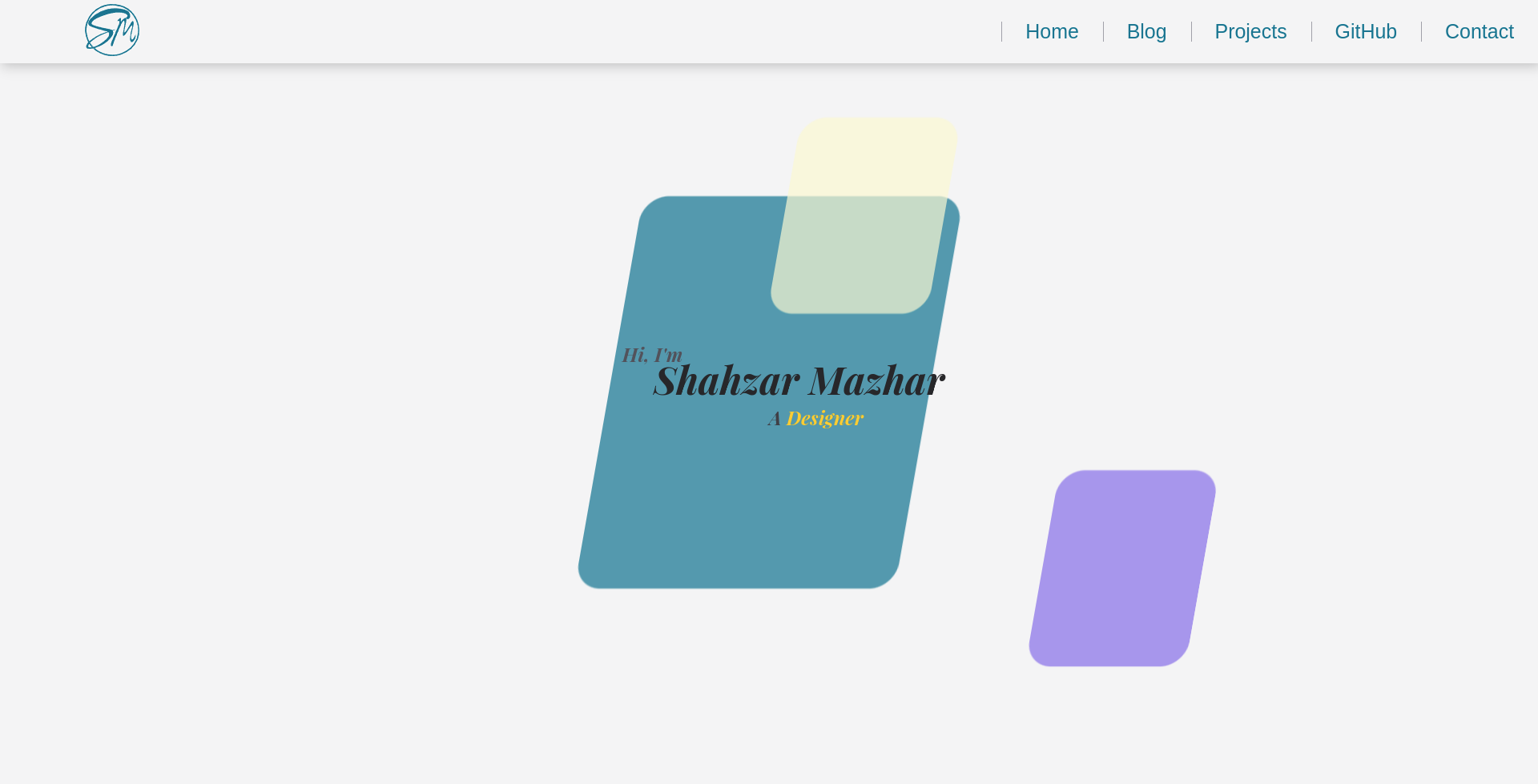Go to the Blog page
Image resolution: width=1538 pixels, height=784 pixels.
click(1146, 31)
